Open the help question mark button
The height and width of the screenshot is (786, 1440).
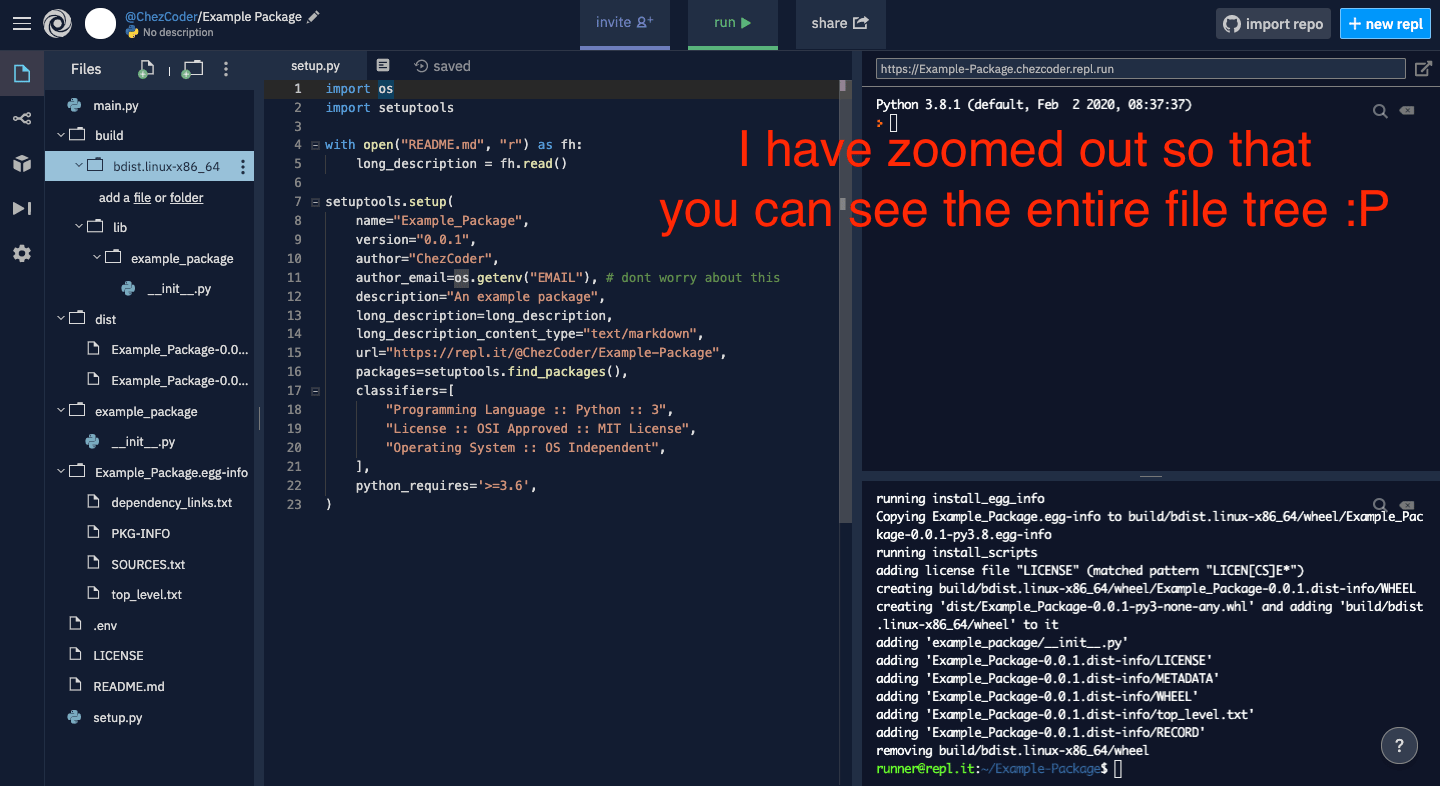1399,745
